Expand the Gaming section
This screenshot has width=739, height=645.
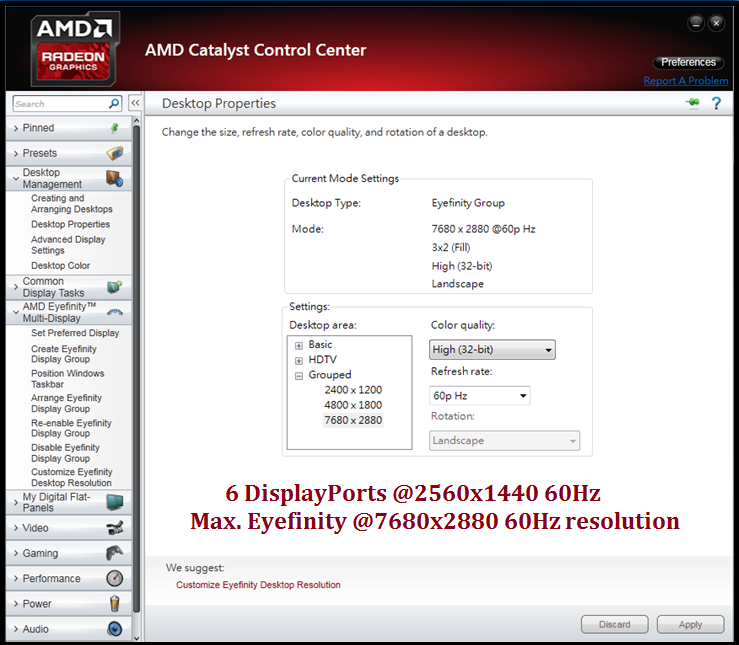coord(16,553)
